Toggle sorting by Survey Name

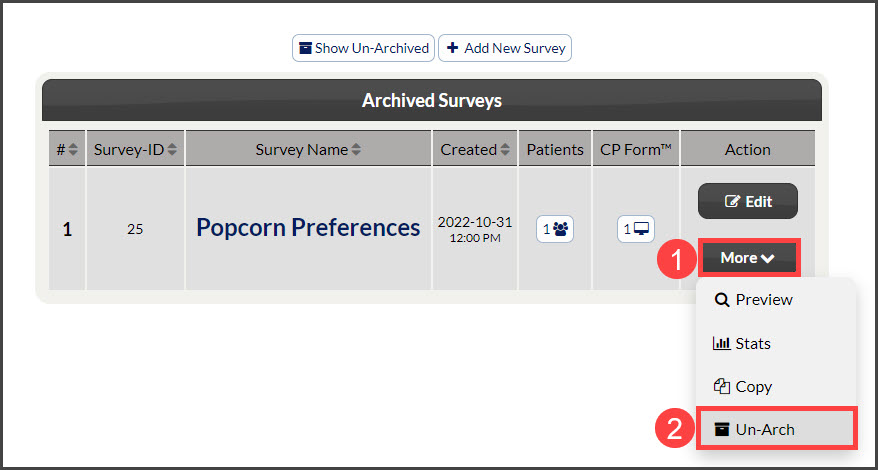356,150
